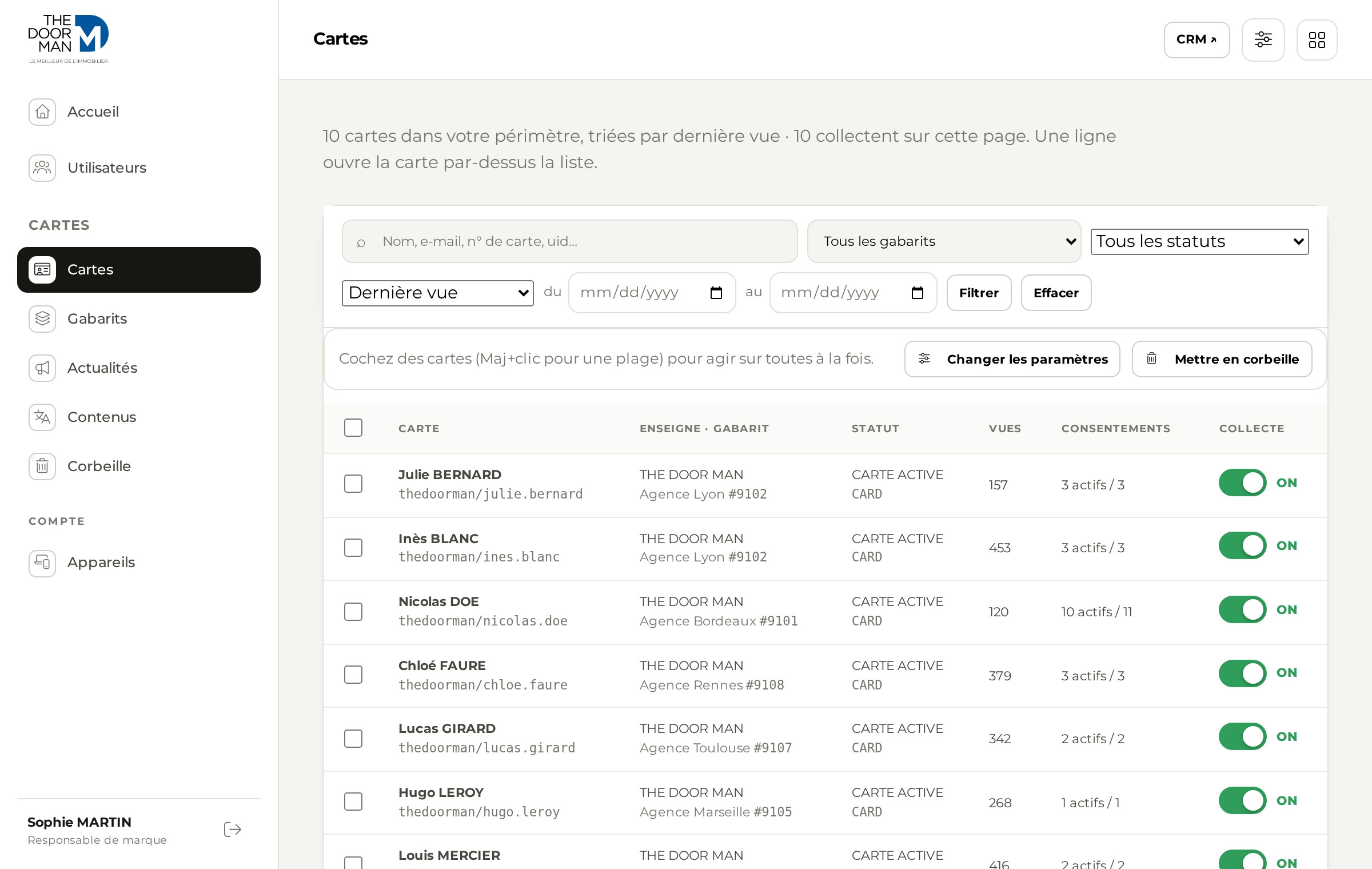The height and width of the screenshot is (869, 1372).
Task: Disable collecte switch for Hugo LEROY
Action: click(1242, 800)
